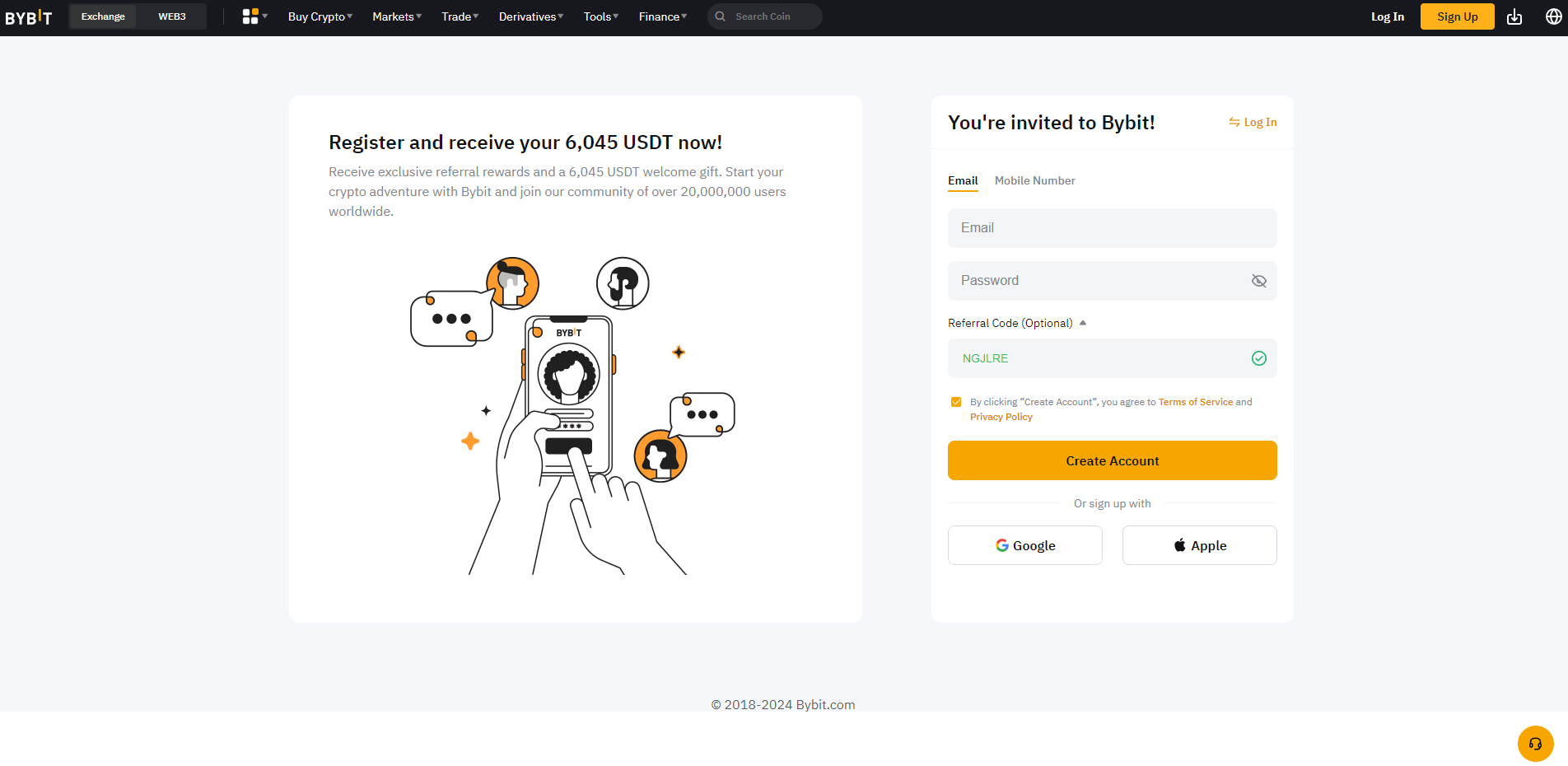The height and width of the screenshot is (766, 1568).
Task: Switch to Exchange mode
Action: (x=103, y=16)
